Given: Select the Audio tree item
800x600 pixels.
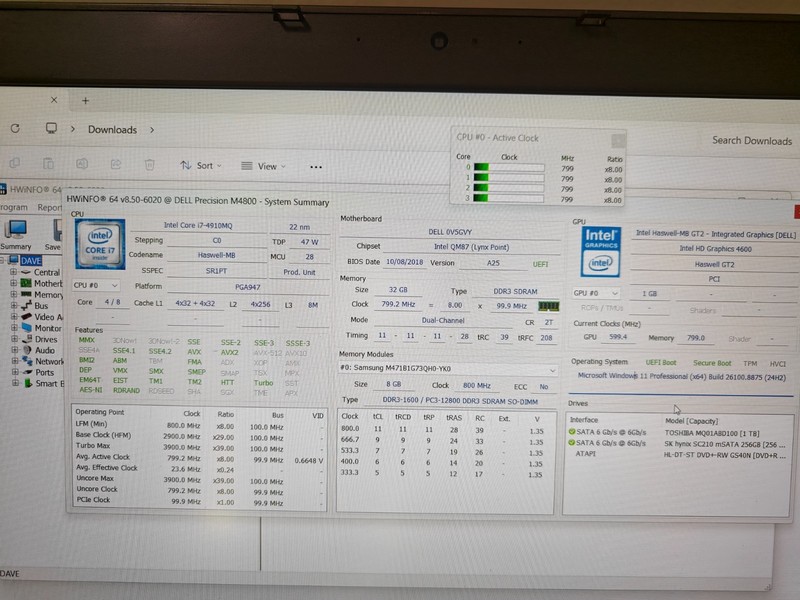Looking at the screenshot, I should coord(45,351).
